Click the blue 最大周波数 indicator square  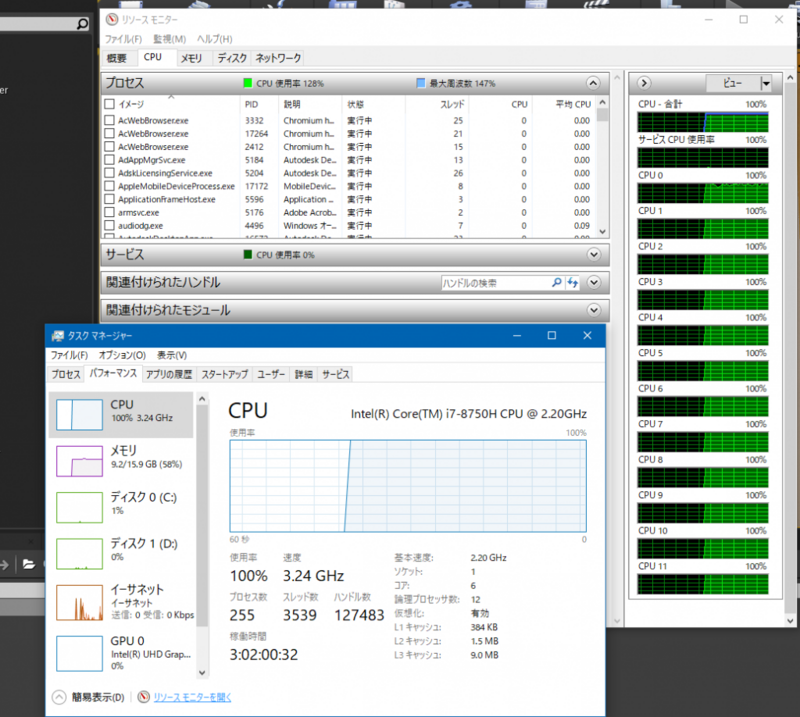[420, 83]
